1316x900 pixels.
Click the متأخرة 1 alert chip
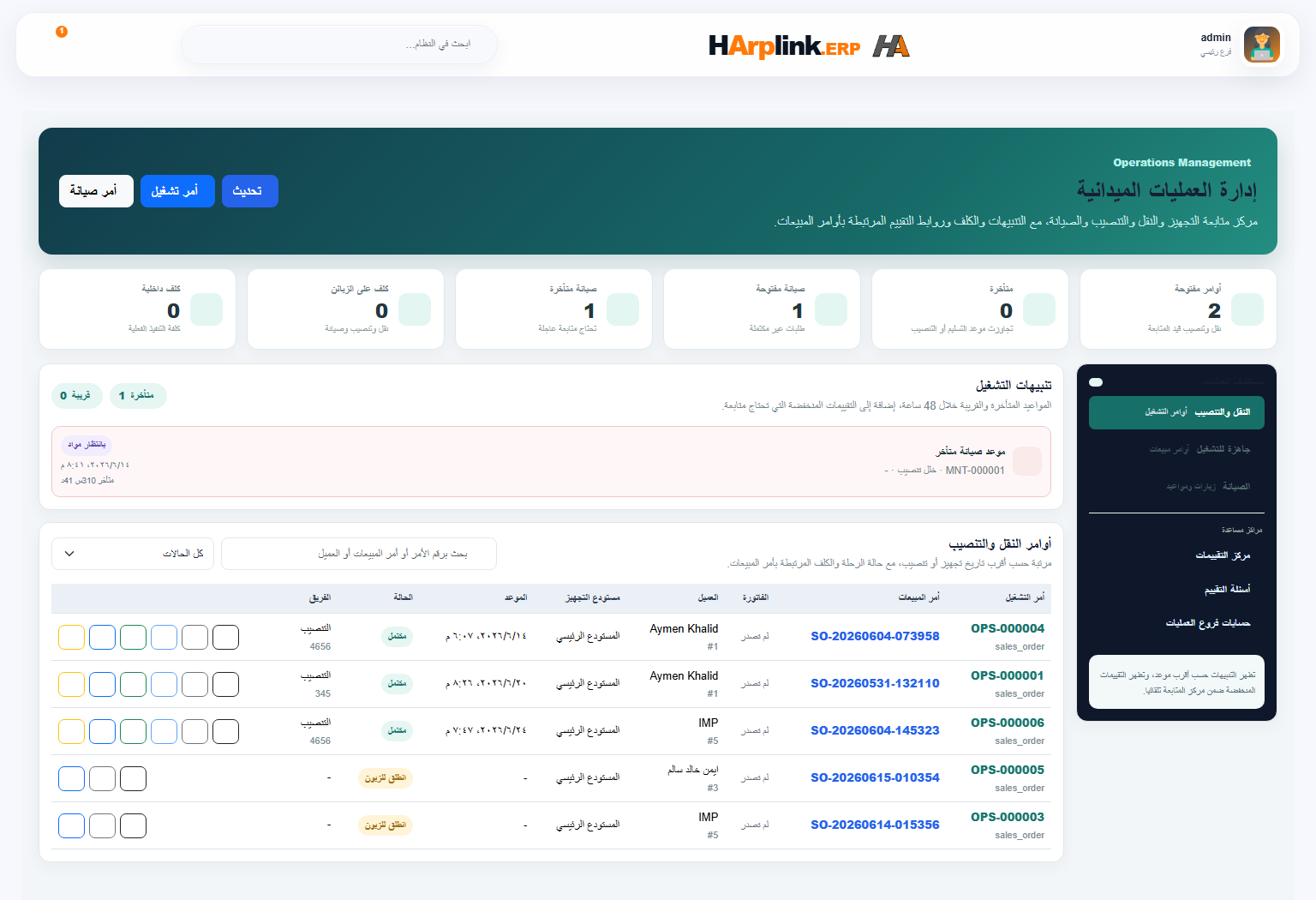(x=137, y=396)
